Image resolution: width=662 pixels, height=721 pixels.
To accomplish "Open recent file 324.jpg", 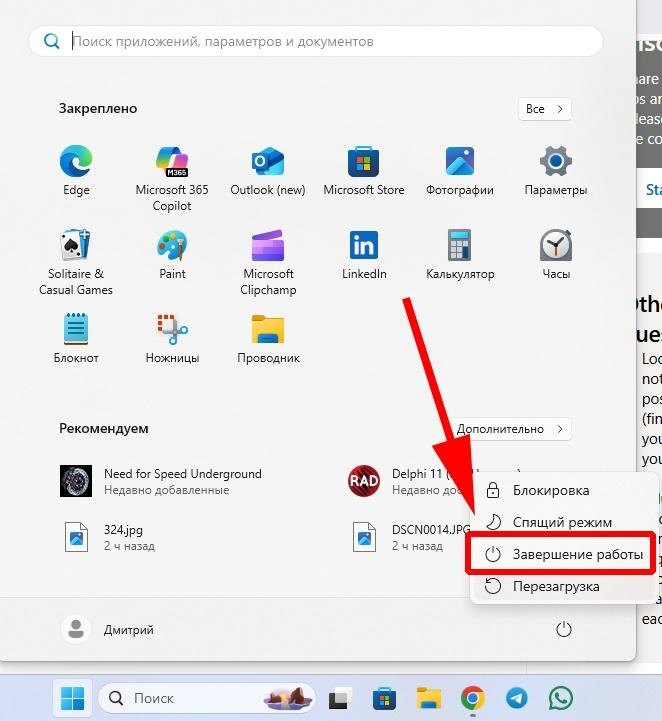I will tap(110, 537).
